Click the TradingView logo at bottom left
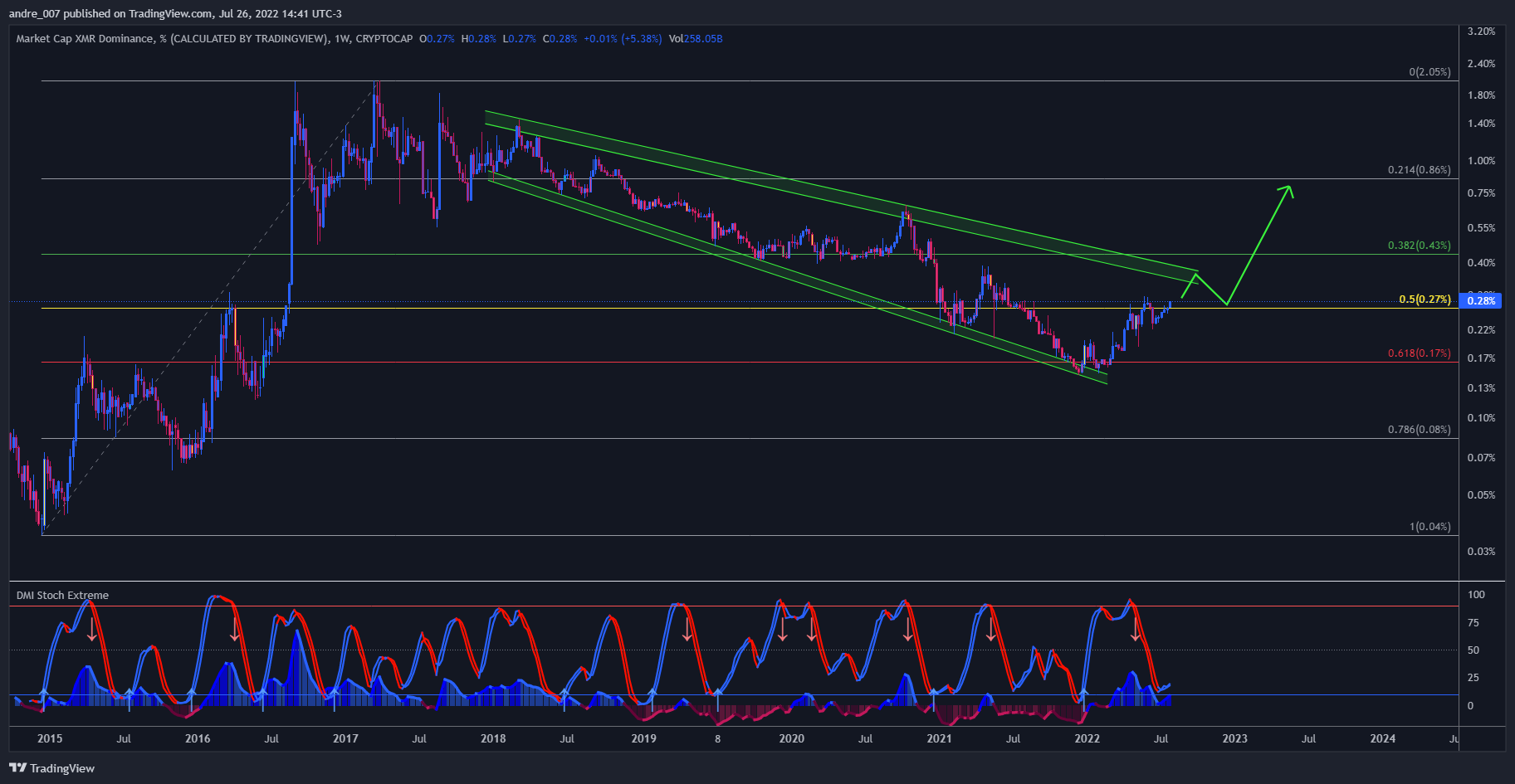 pos(51,768)
